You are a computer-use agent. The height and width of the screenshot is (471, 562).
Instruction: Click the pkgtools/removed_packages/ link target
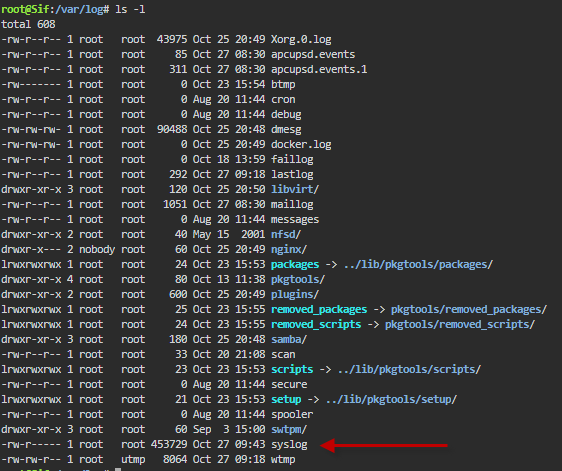click(469, 310)
